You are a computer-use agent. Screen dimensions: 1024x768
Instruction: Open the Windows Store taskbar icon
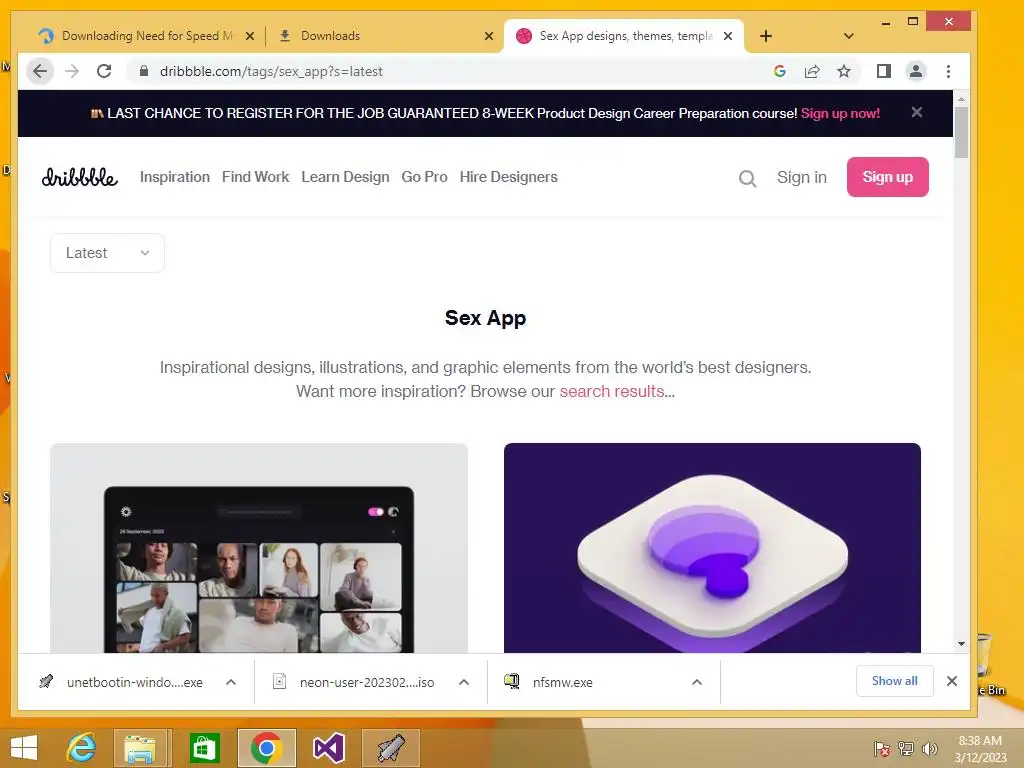(x=204, y=748)
